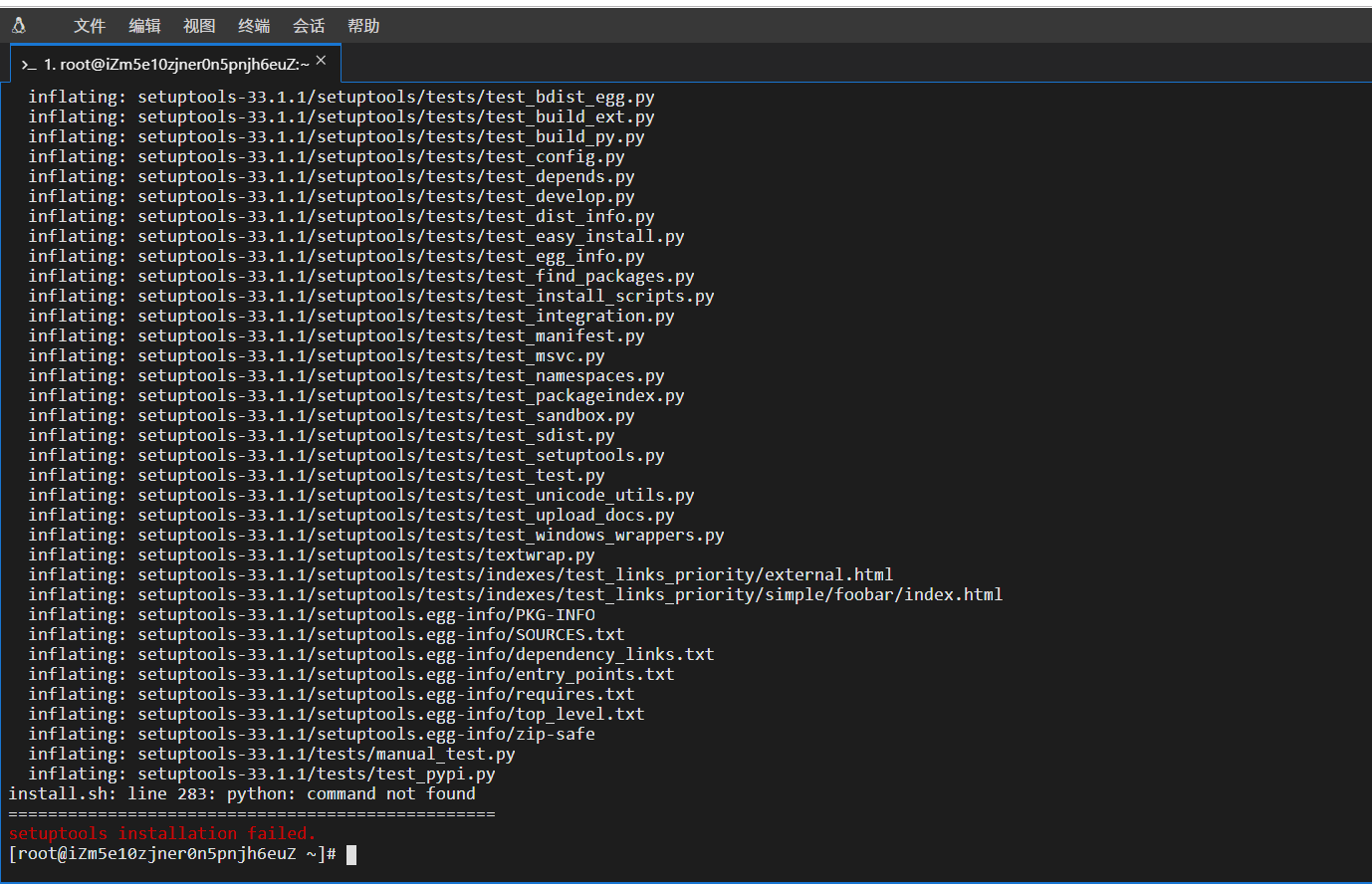The height and width of the screenshot is (884, 1372).
Task: Click the terminal prompt icon in session tab
Action: [x=28, y=65]
